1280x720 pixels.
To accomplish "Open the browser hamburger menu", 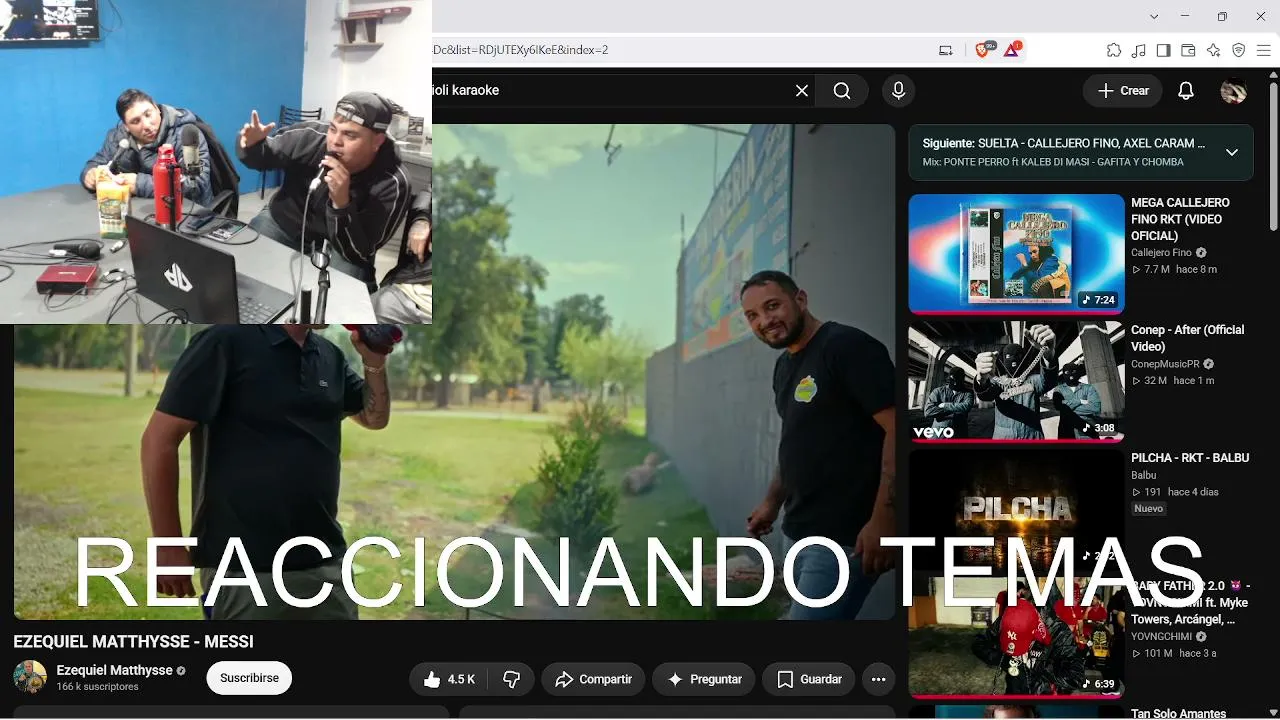I will (1263, 50).
